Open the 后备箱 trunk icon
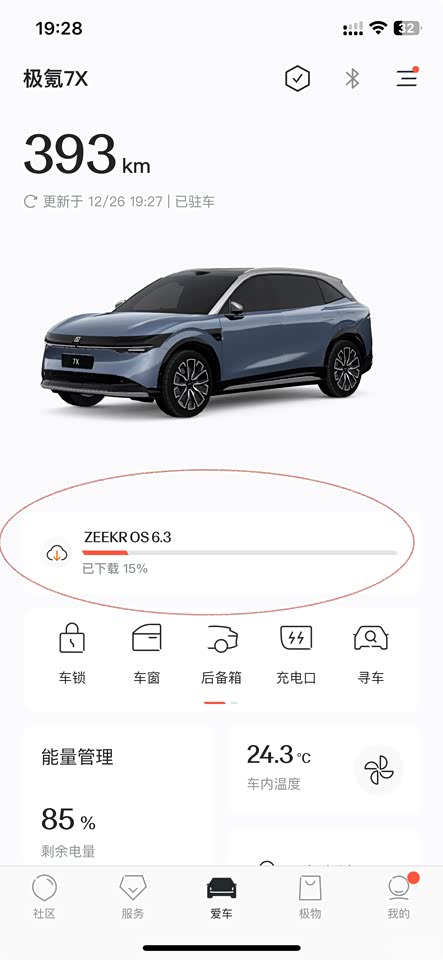 pyautogui.click(x=222, y=639)
